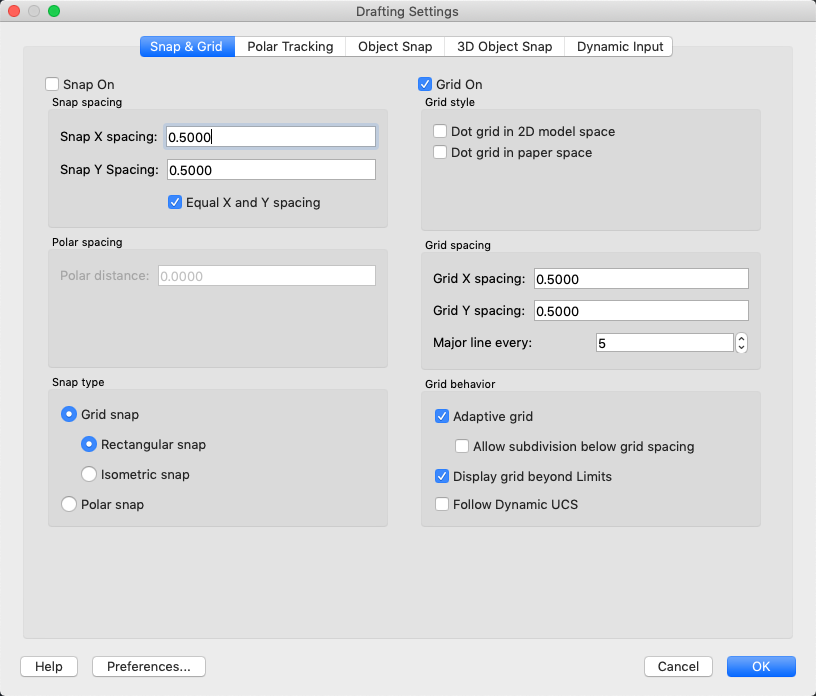This screenshot has height=696, width=816.
Task: Select Isometric snap mode
Action: (x=89, y=474)
